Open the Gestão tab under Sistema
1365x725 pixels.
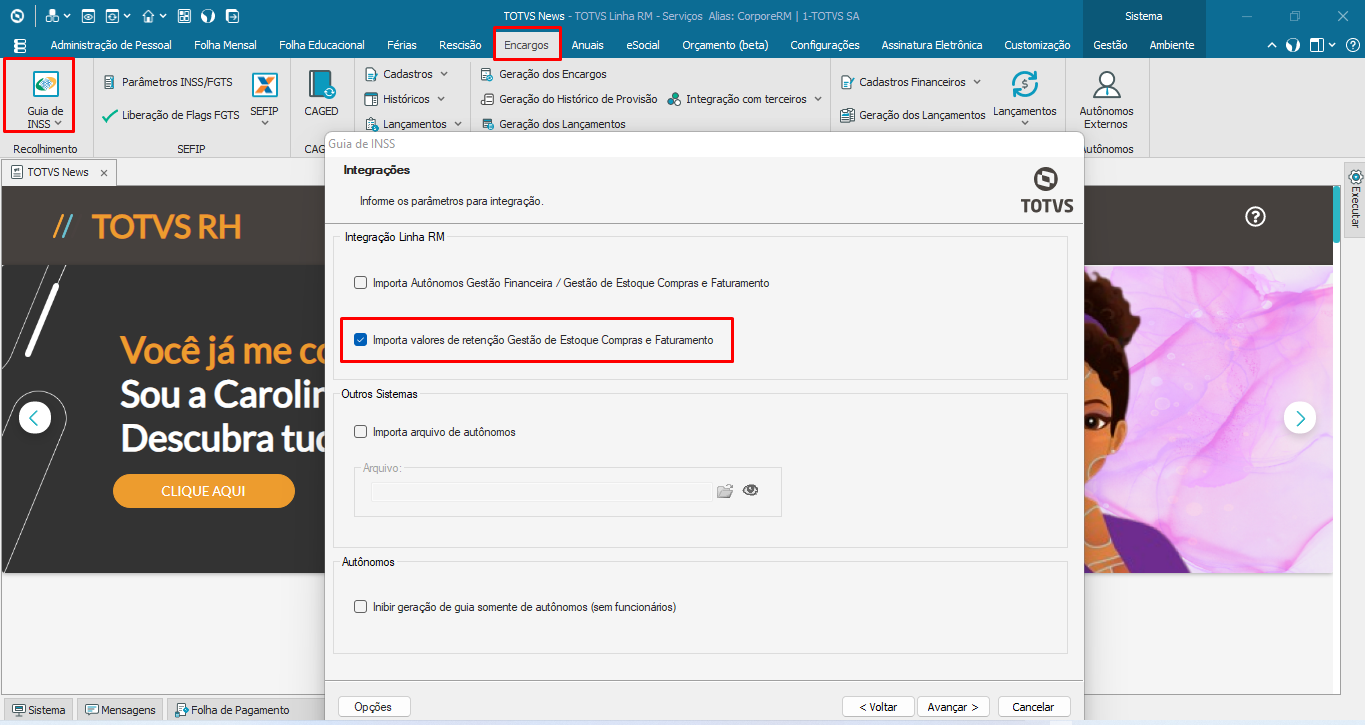(1110, 45)
